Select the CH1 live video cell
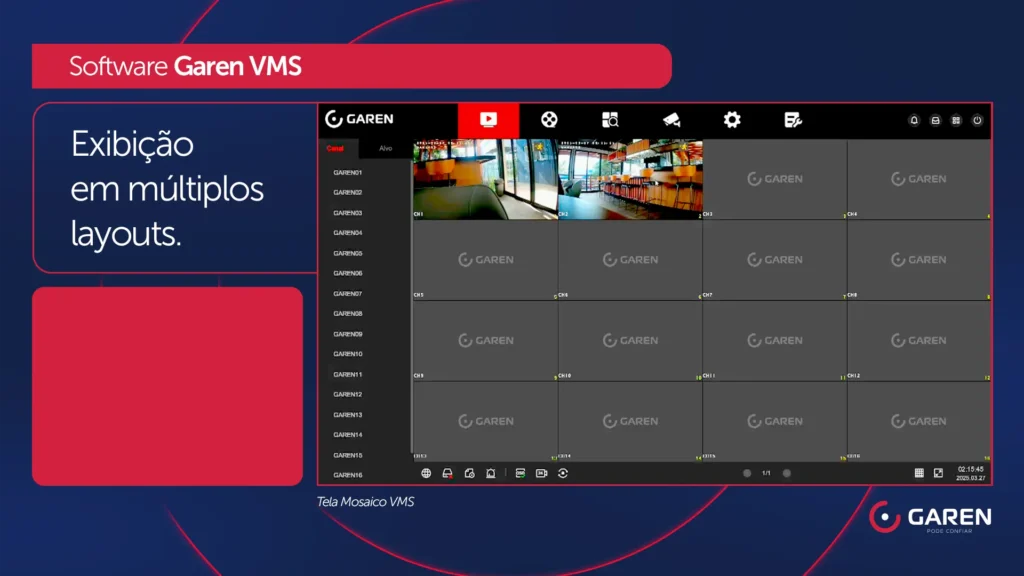This screenshot has height=576, width=1024. pyautogui.click(x=485, y=179)
